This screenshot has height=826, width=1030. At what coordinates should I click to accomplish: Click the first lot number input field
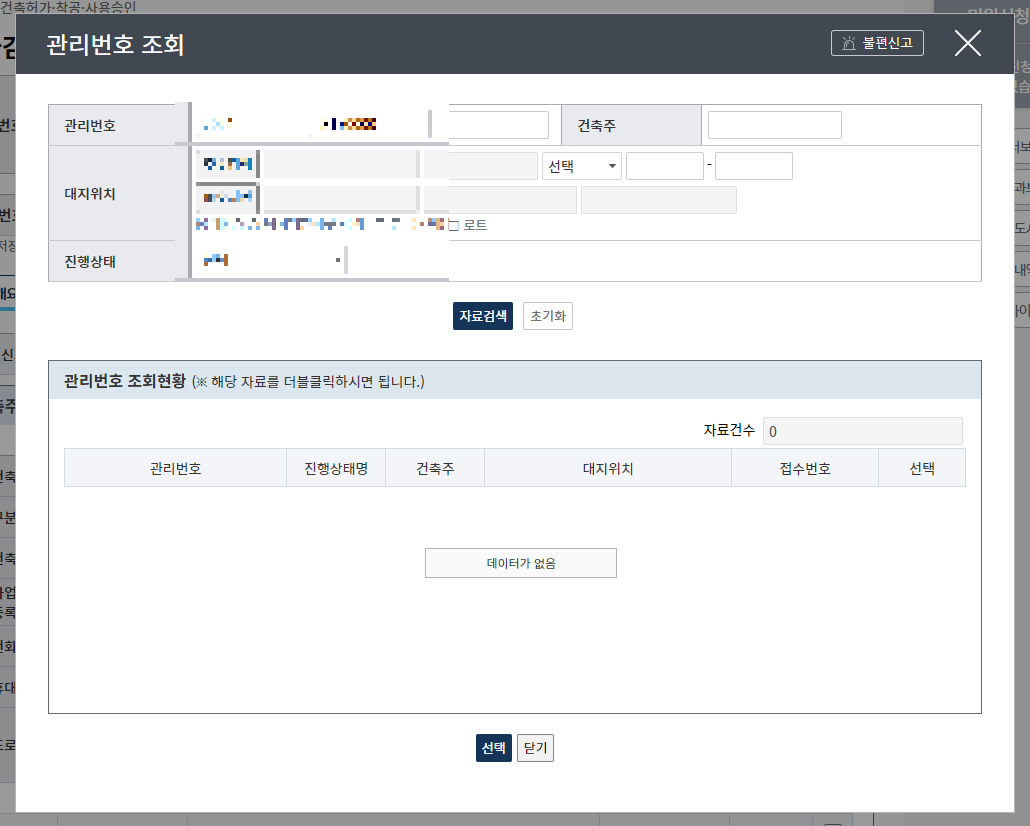pyautogui.click(x=664, y=165)
